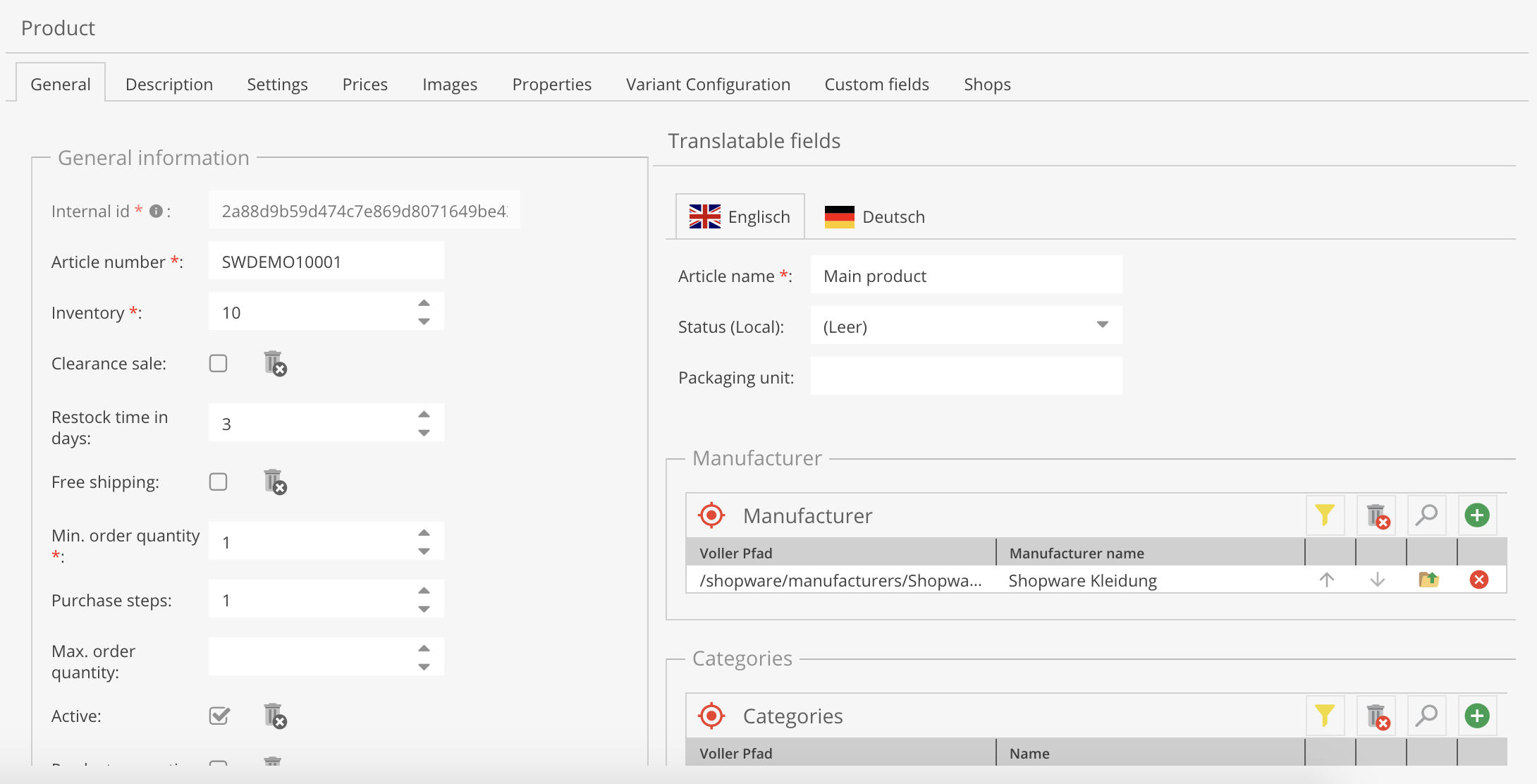Remove Shopware Kleidung row with red X

coord(1478,580)
